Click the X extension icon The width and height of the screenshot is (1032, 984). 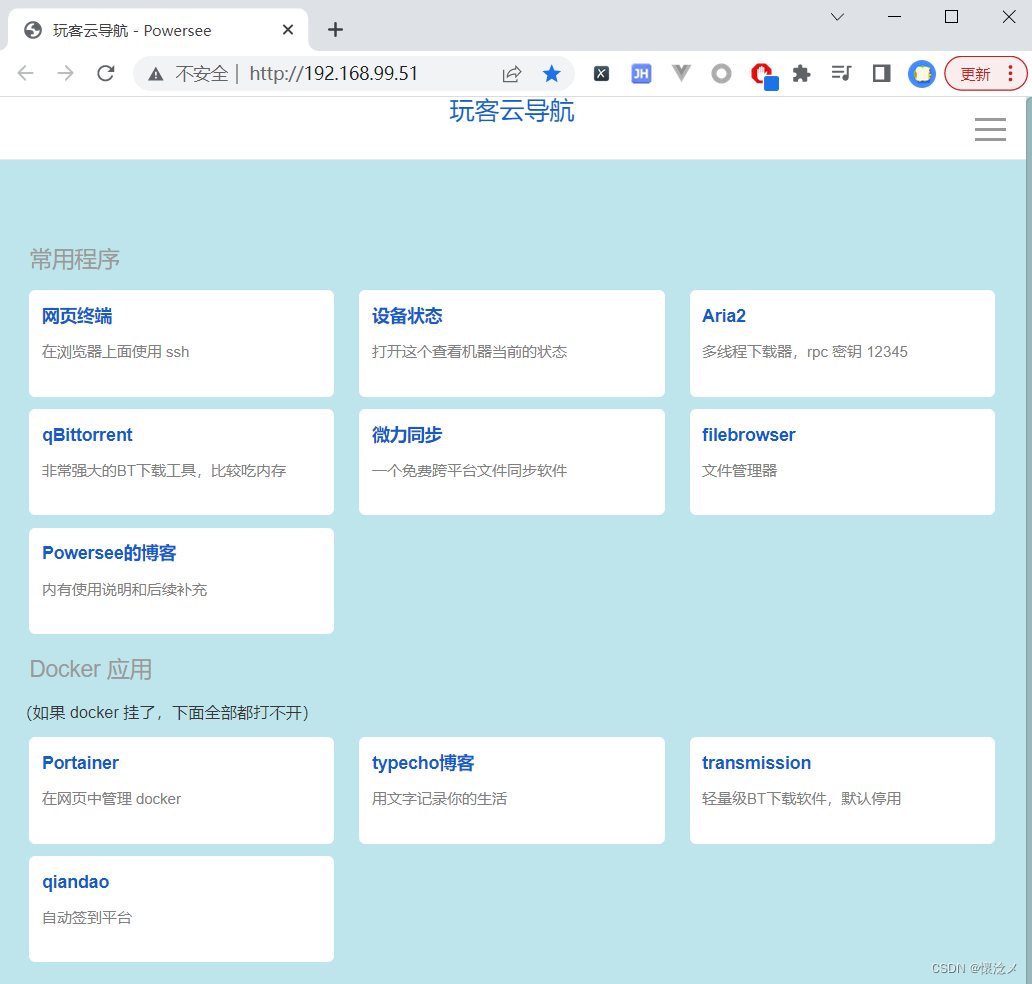601,73
